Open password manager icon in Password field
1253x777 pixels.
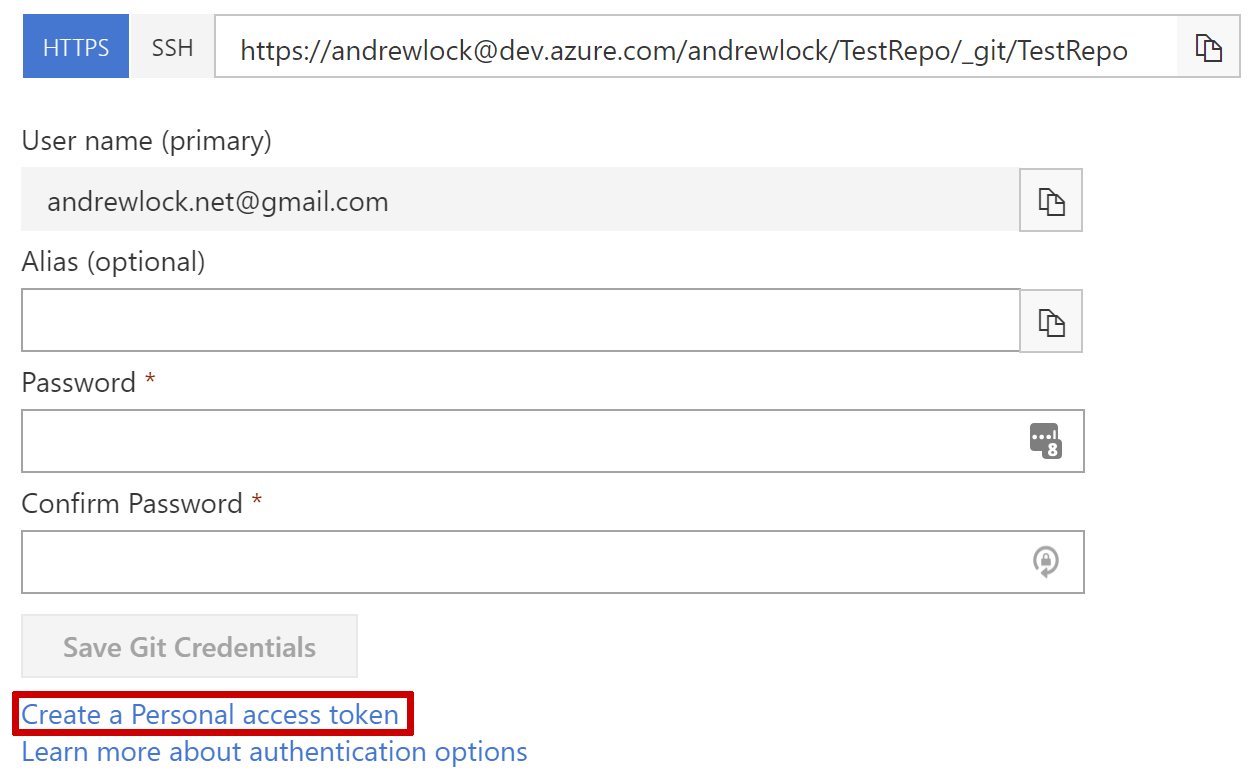pos(1045,440)
